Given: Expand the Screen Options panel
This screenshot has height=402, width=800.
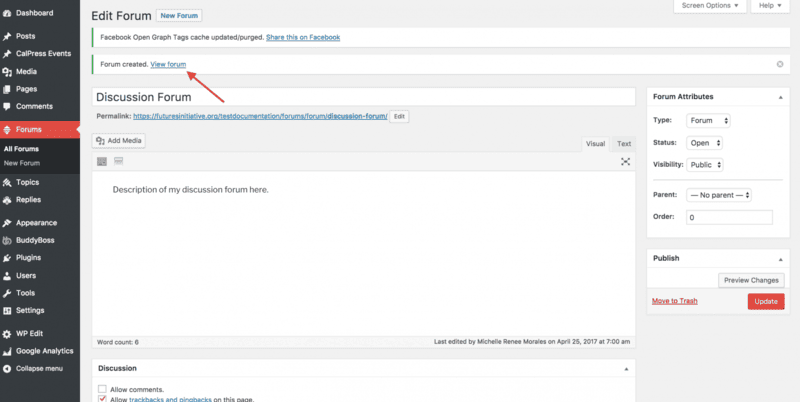Looking at the screenshot, I should coord(710,6).
